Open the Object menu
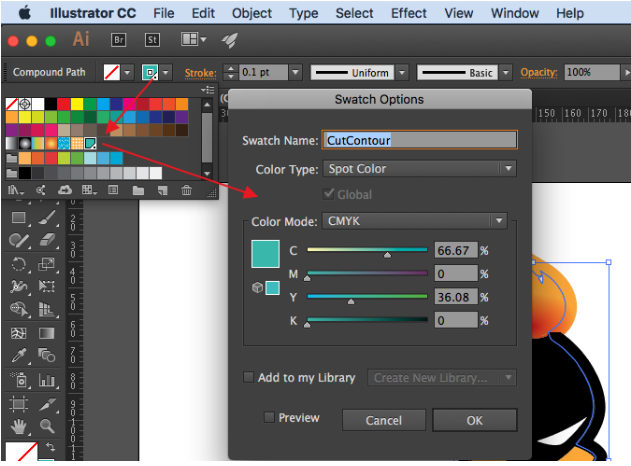 (x=251, y=13)
